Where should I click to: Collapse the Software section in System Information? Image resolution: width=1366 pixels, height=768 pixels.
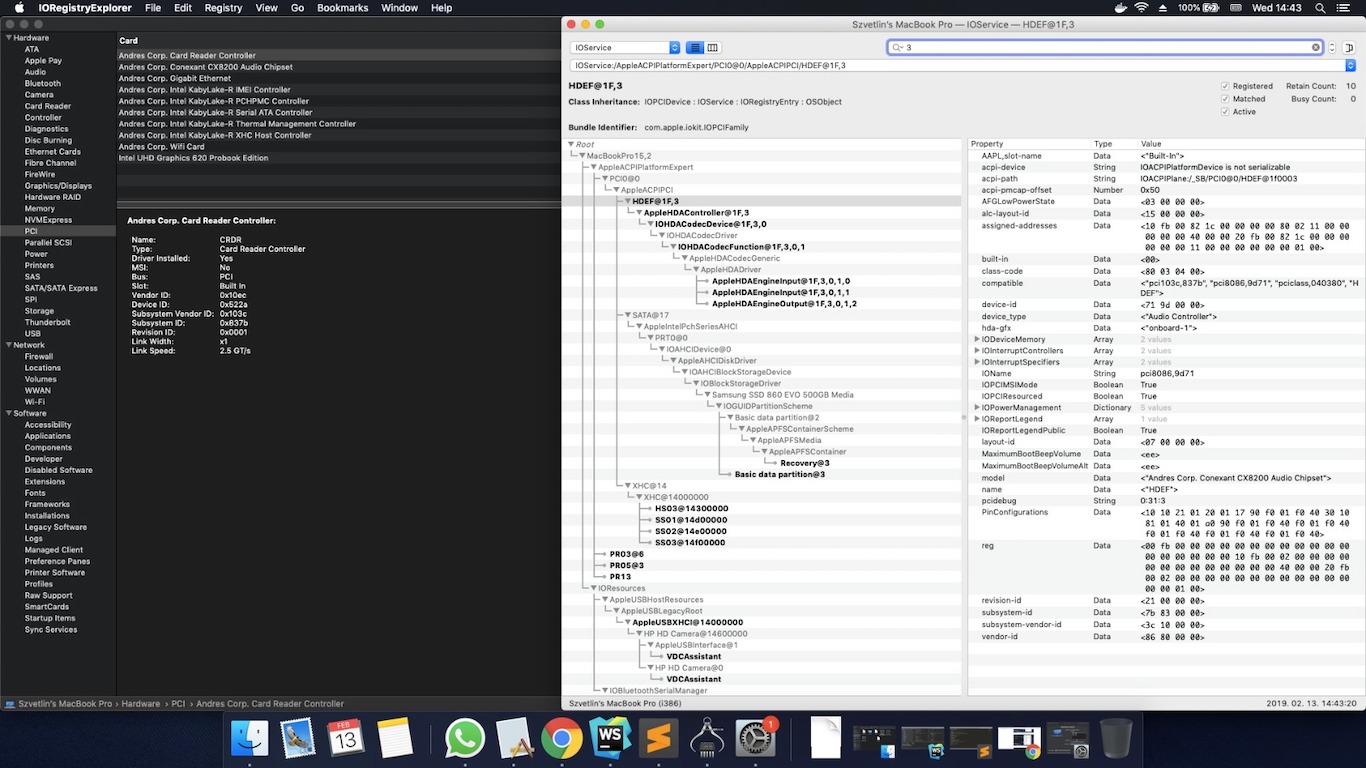pyautogui.click(x=8, y=413)
